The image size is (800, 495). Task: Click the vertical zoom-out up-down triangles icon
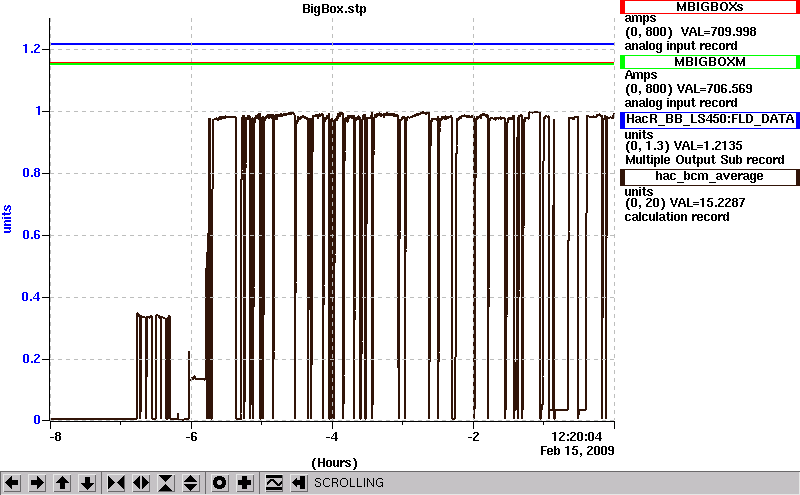[191, 483]
